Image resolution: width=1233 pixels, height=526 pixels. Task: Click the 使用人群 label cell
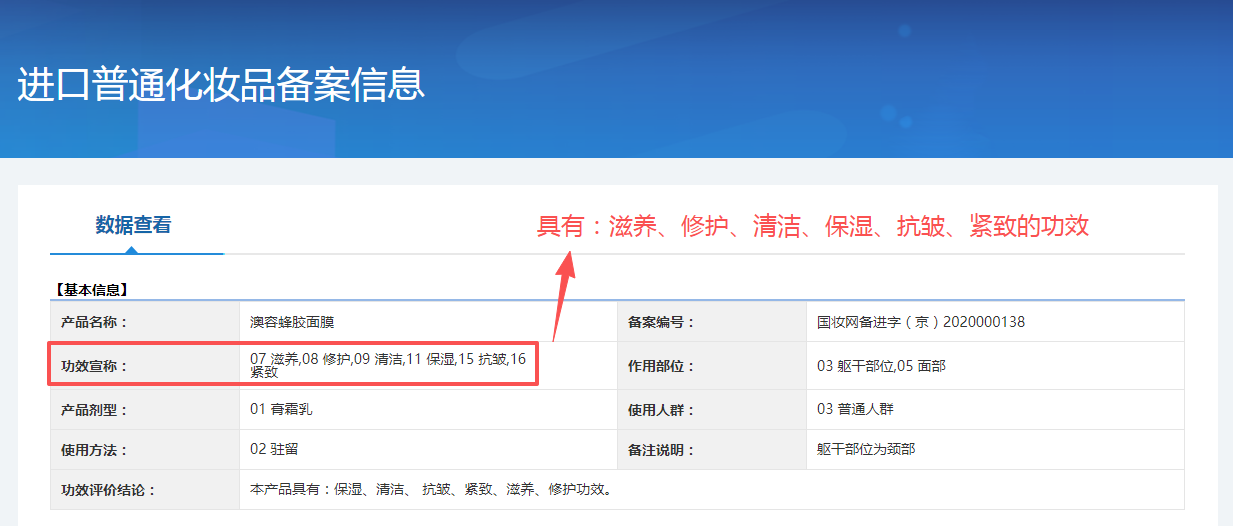click(x=712, y=409)
